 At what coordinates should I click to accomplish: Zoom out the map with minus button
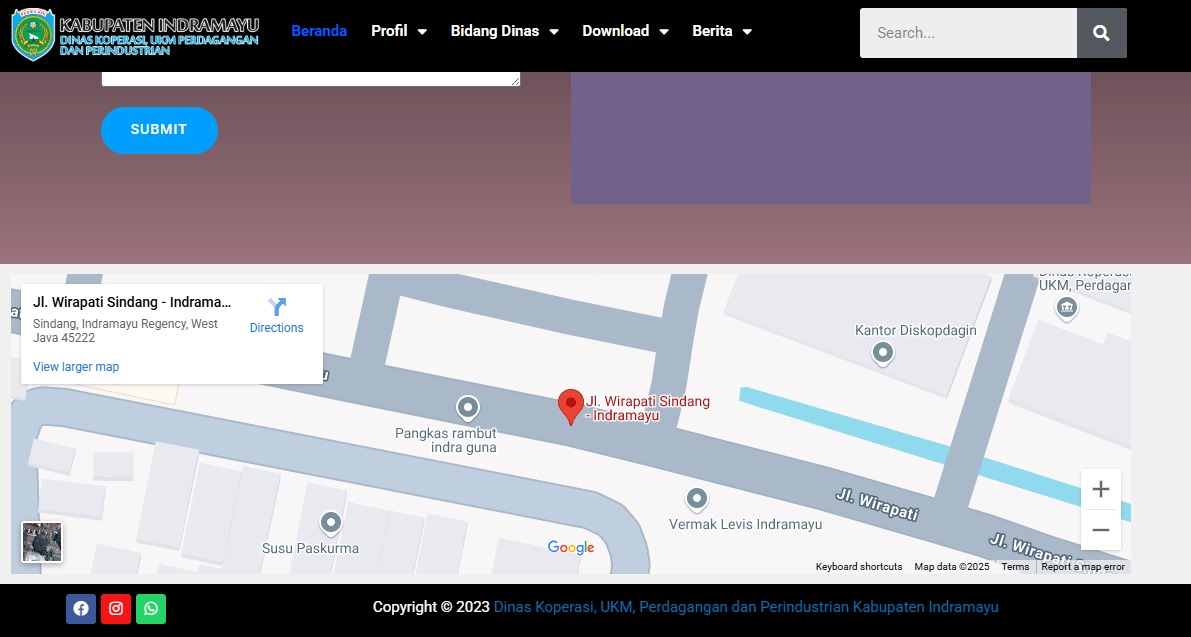pos(1101,530)
